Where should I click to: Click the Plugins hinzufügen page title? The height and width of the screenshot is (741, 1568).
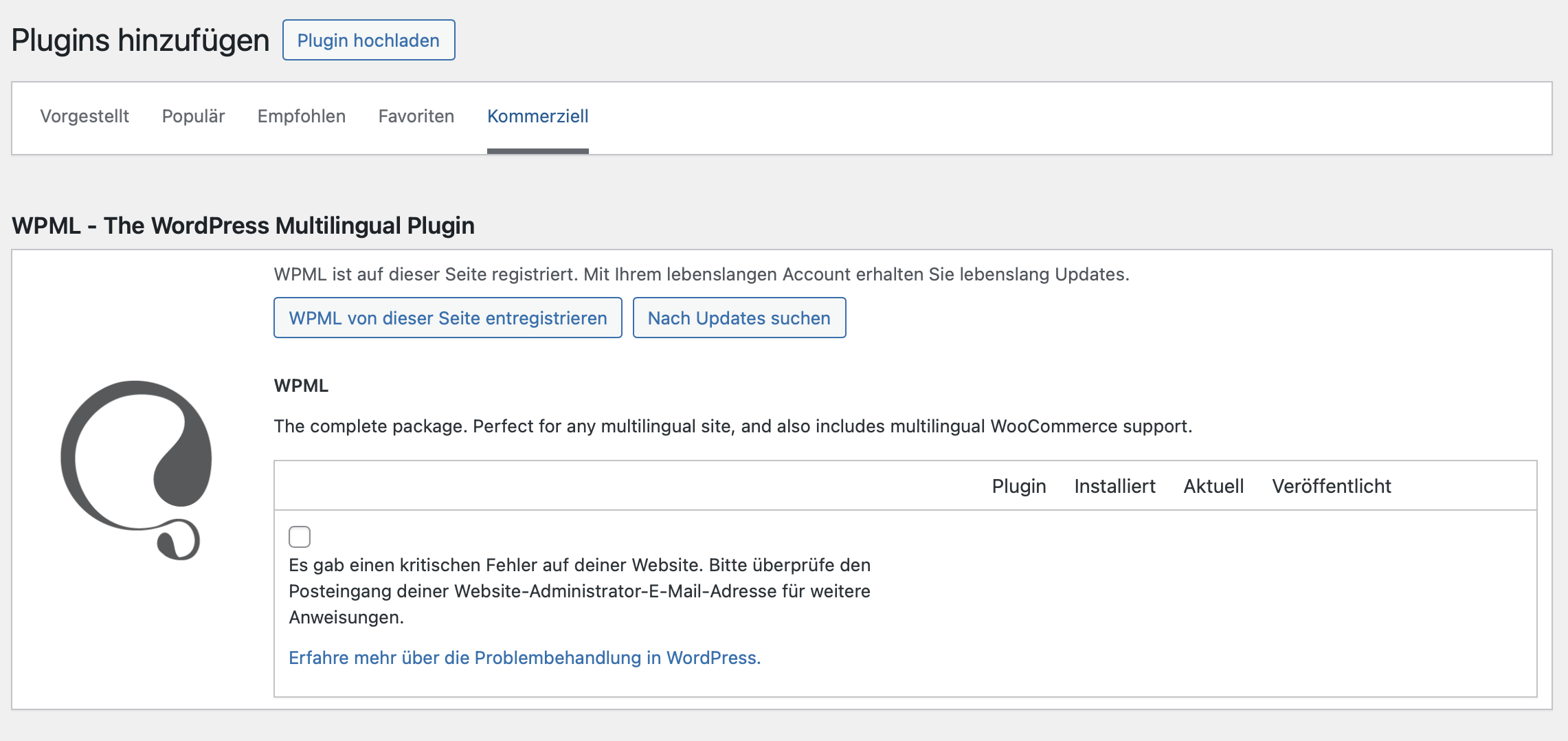click(x=141, y=40)
